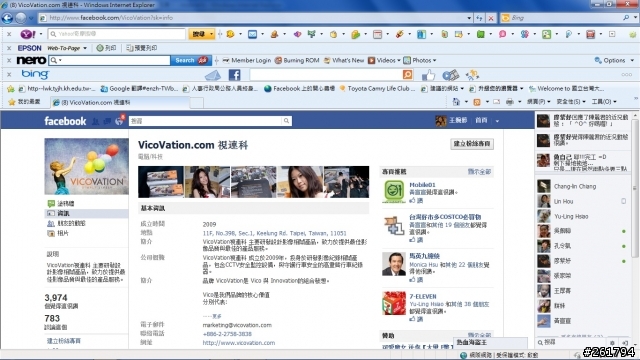Open the 7-ELEVEN page link

(x=423, y=296)
